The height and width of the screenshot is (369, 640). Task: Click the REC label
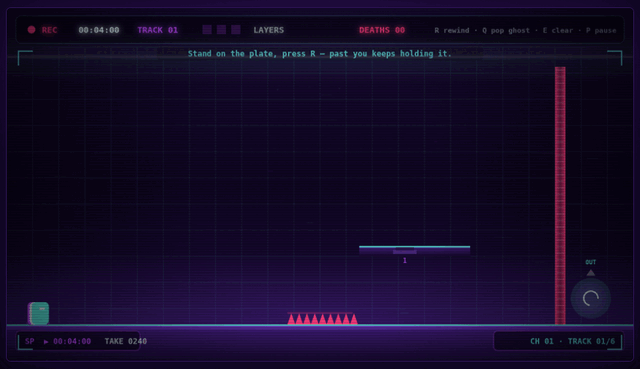point(49,30)
